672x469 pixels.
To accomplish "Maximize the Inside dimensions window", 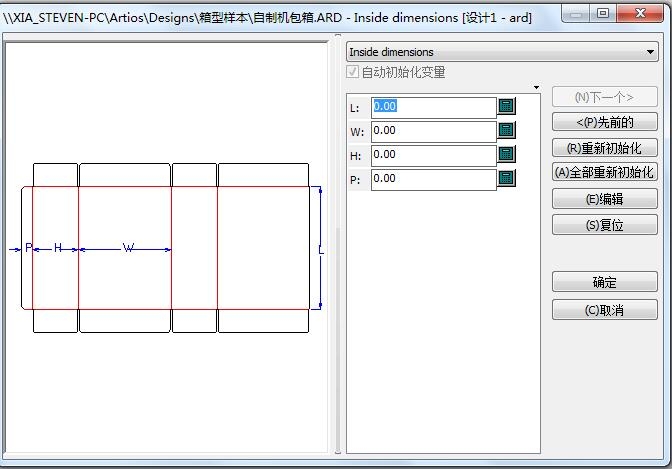I will click(x=603, y=13).
